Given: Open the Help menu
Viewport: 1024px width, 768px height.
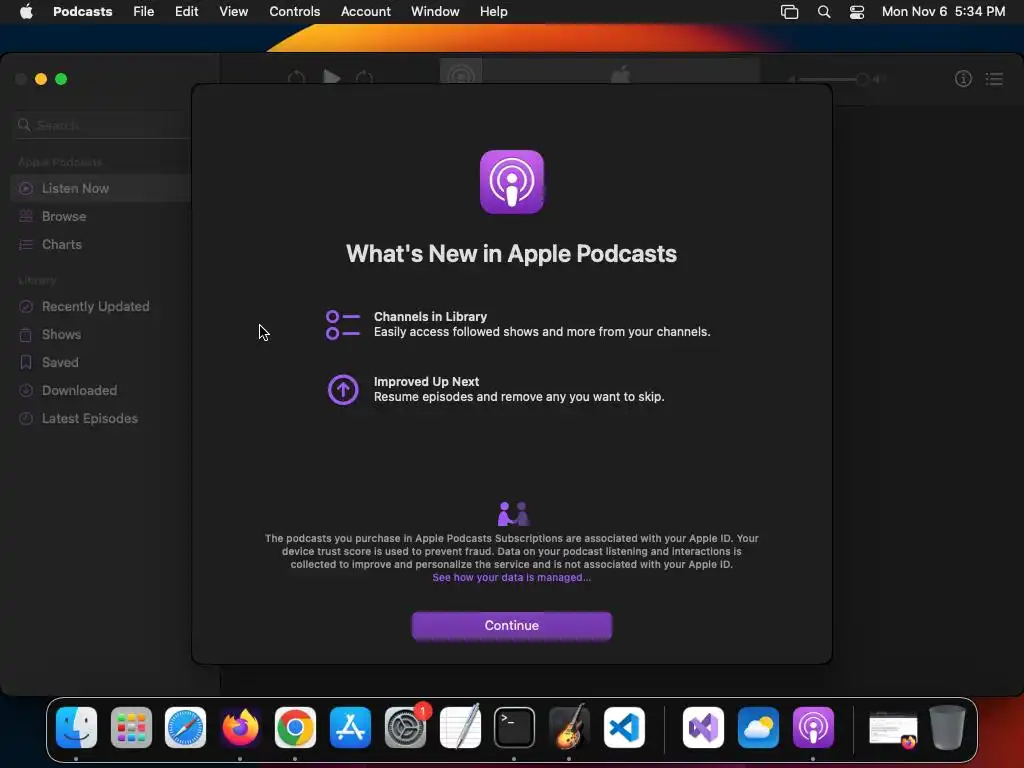Looking at the screenshot, I should (x=493, y=12).
